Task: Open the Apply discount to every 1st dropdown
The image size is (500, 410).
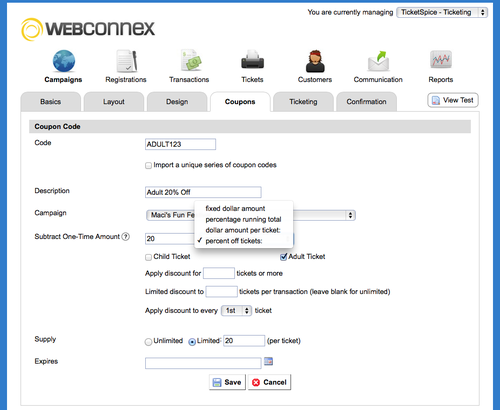Action: click(x=236, y=311)
